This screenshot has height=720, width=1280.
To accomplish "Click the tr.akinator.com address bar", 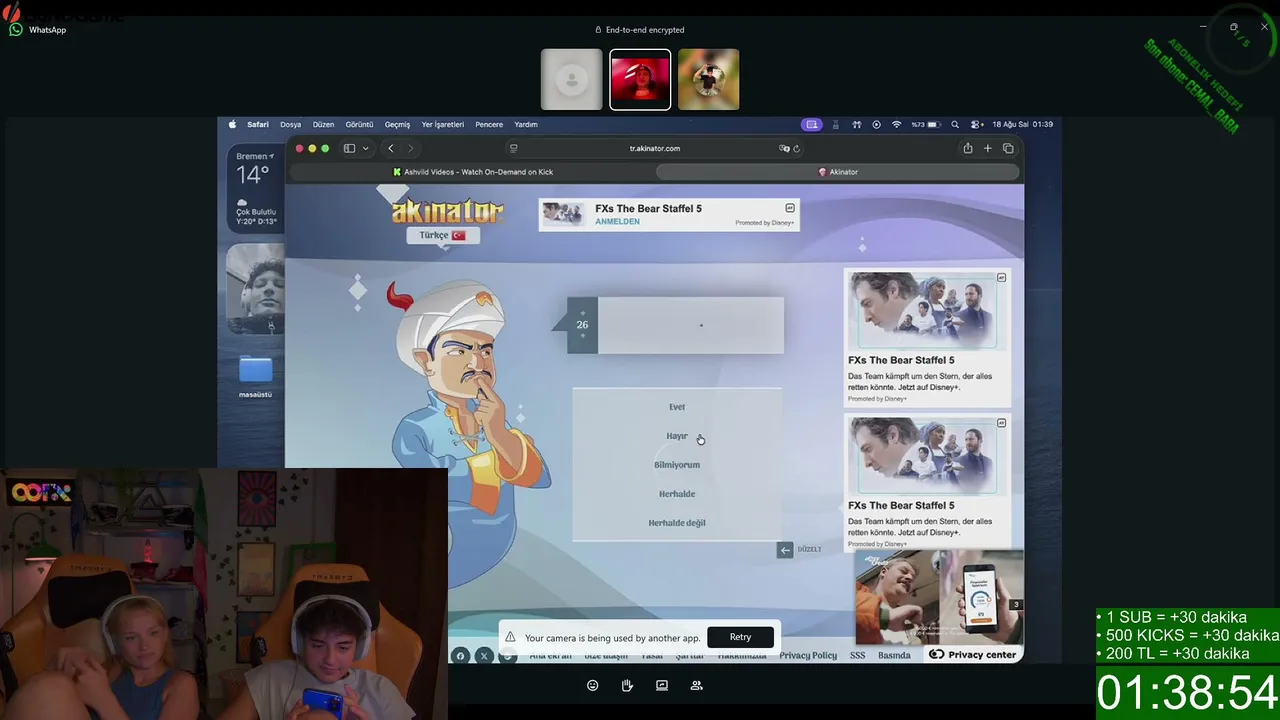I will tap(655, 148).
